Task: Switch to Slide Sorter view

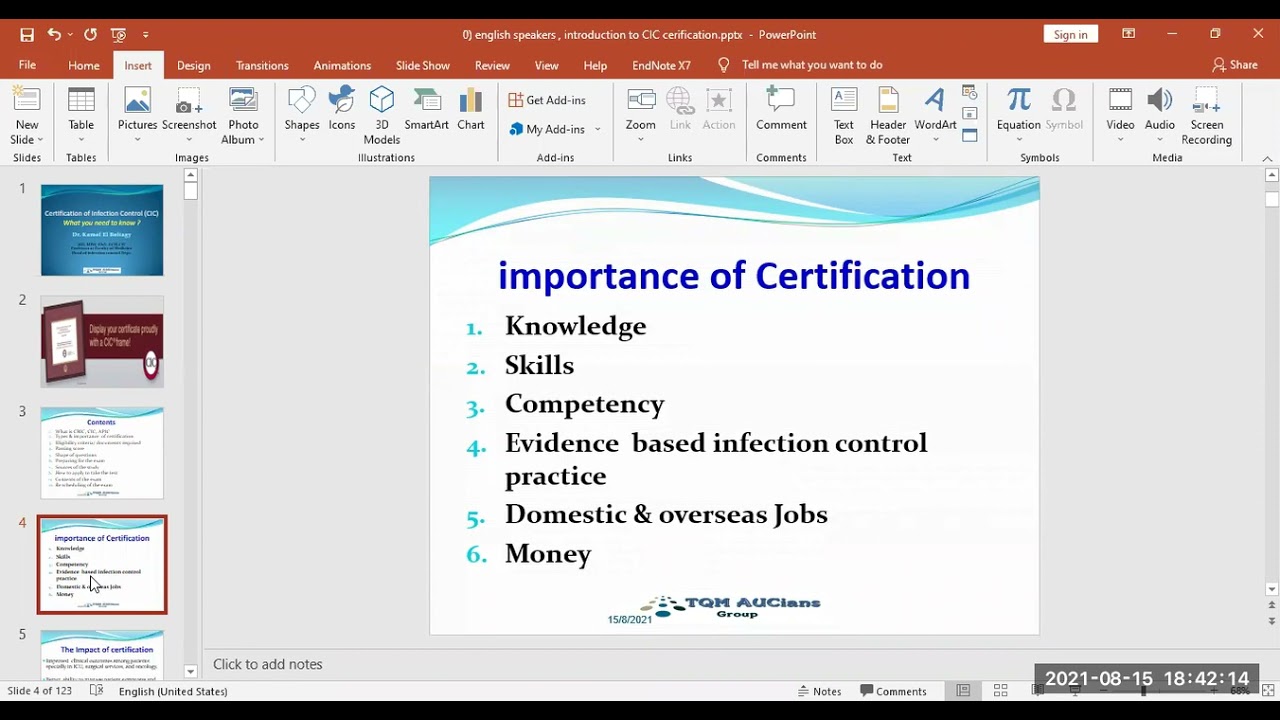Action: pyautogui.click(x=1000, y=691)
